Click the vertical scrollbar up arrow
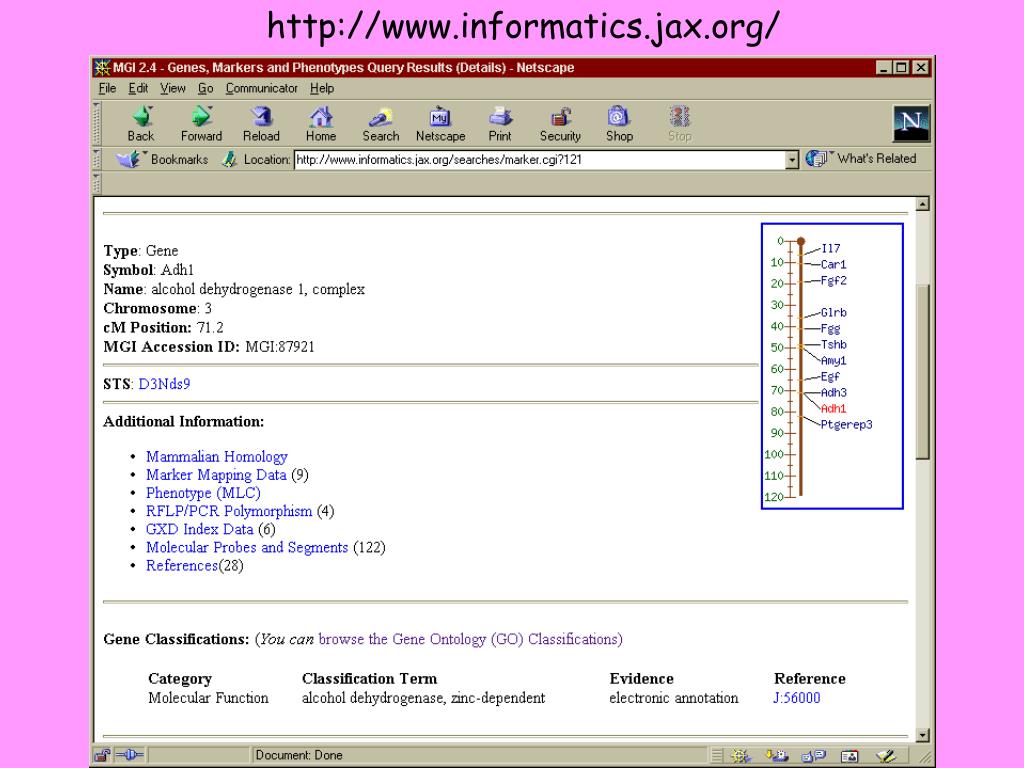 [922, 204]
